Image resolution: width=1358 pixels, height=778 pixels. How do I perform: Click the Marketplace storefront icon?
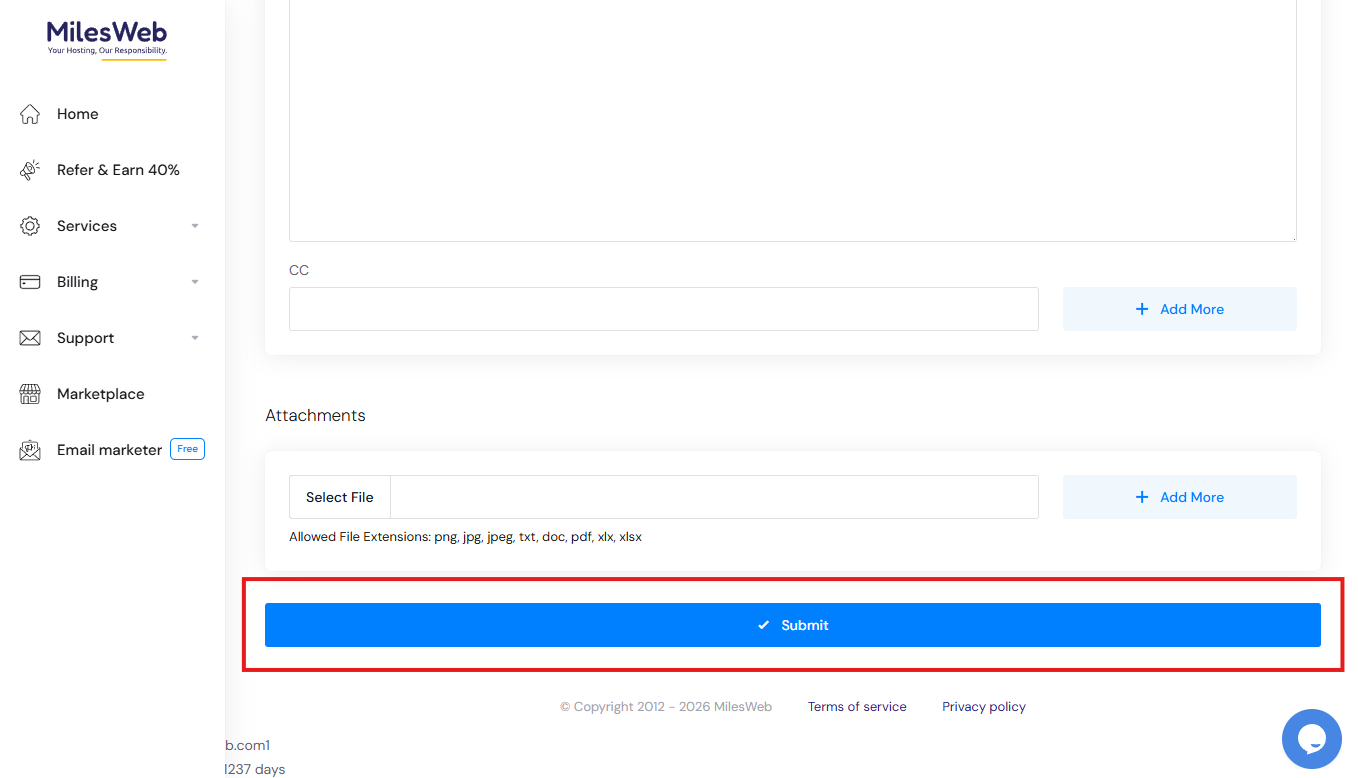pyautogui.click(x=30, y=394)
